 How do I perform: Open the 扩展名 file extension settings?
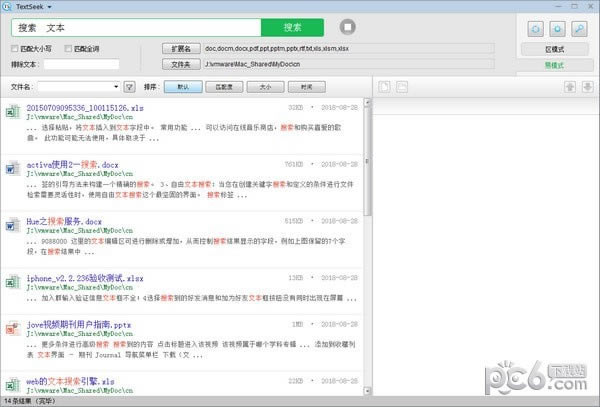tap(180, 47)
